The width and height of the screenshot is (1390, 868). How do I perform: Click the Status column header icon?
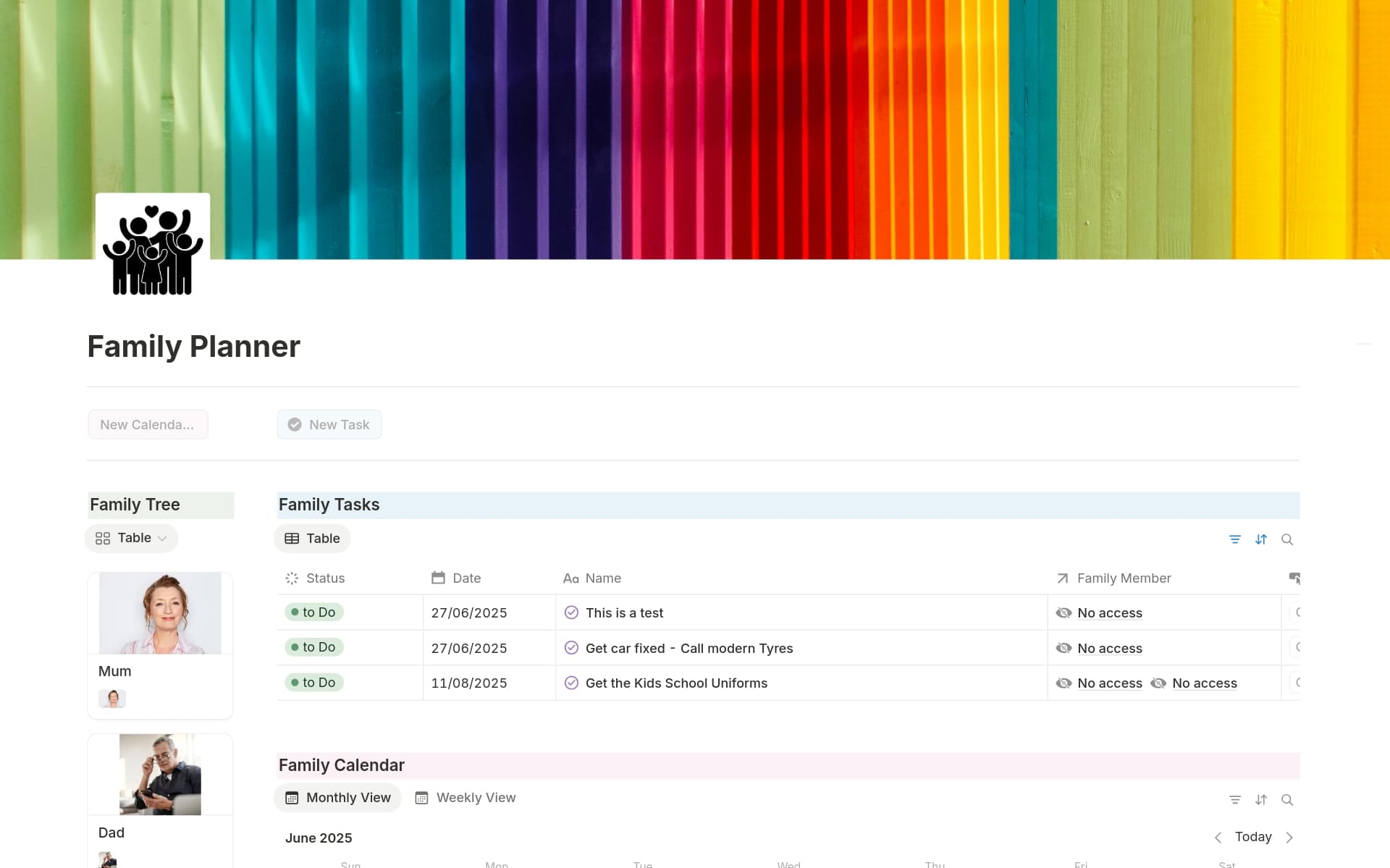tap(292, 578)
